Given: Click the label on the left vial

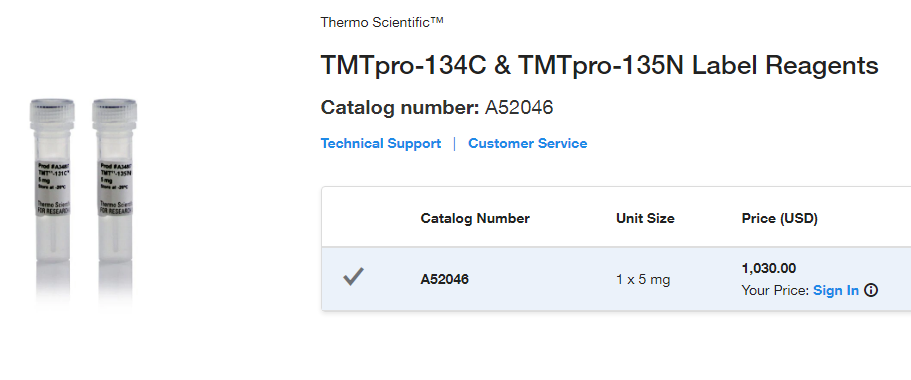Looking at the screenshot, I should point(53,188).
